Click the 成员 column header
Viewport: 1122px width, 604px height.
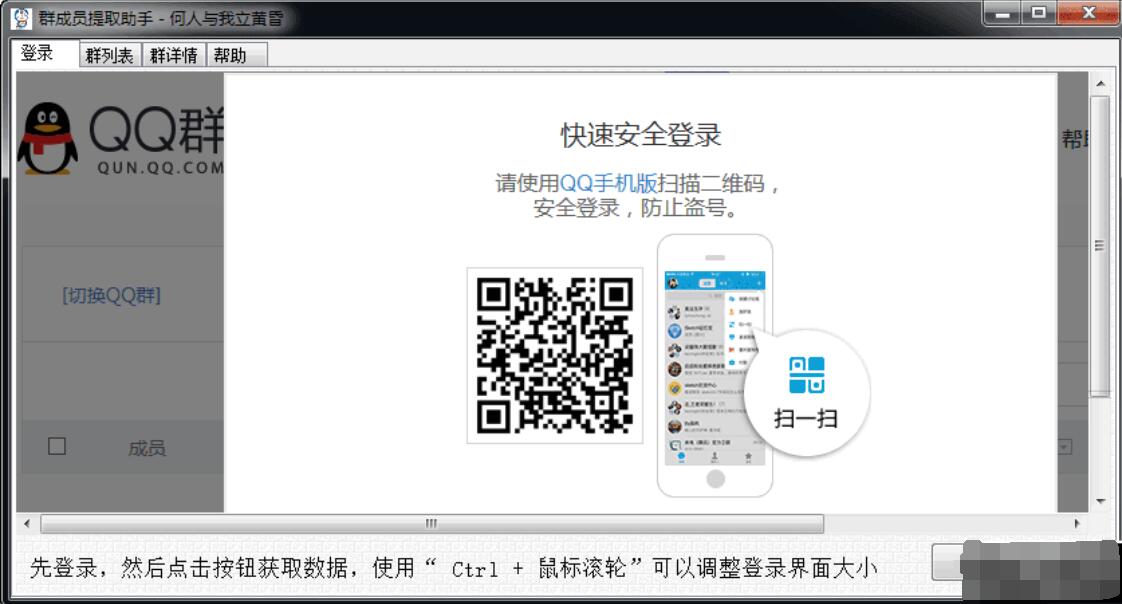click(x=147, y=448)
